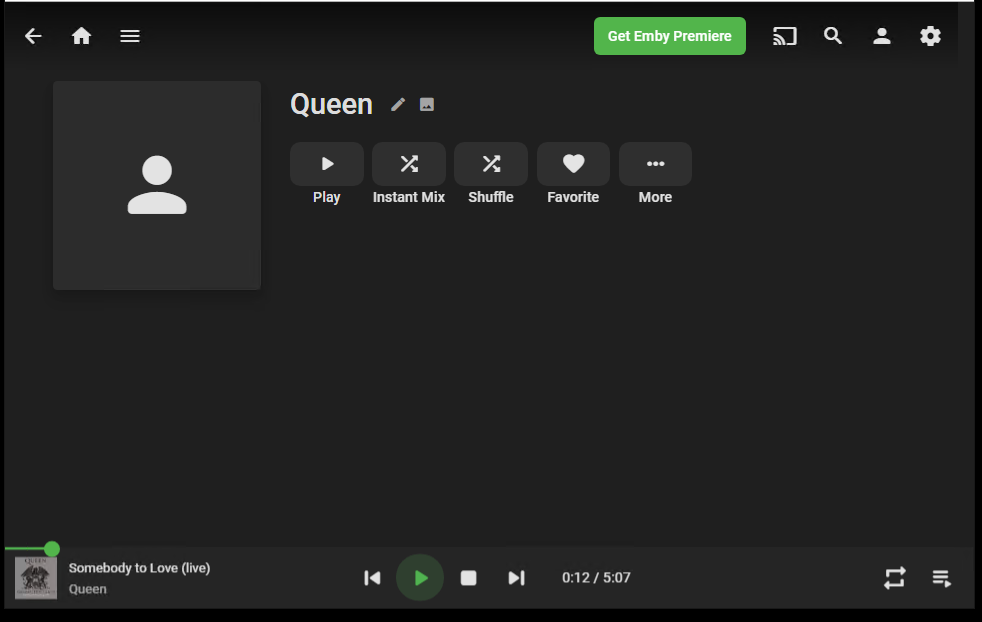Open the More options menu
This screenshot has height=622, width=982.
click(x=655, y=164)
